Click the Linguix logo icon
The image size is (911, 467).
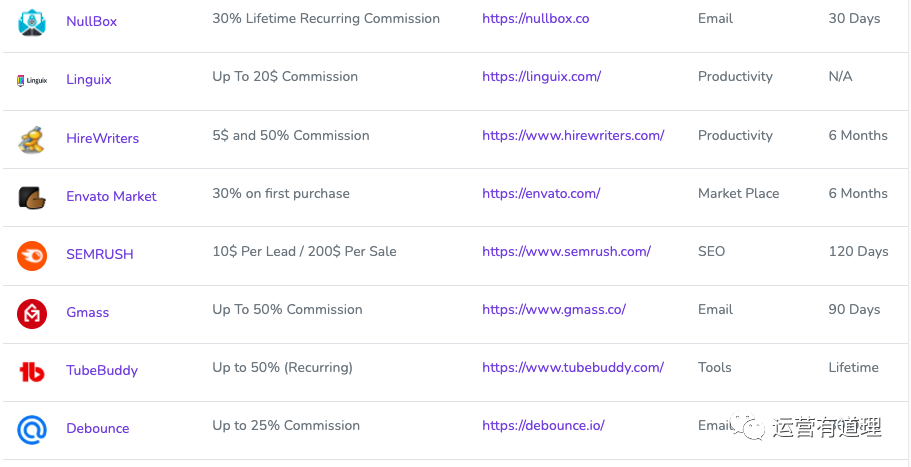(32, 80)
